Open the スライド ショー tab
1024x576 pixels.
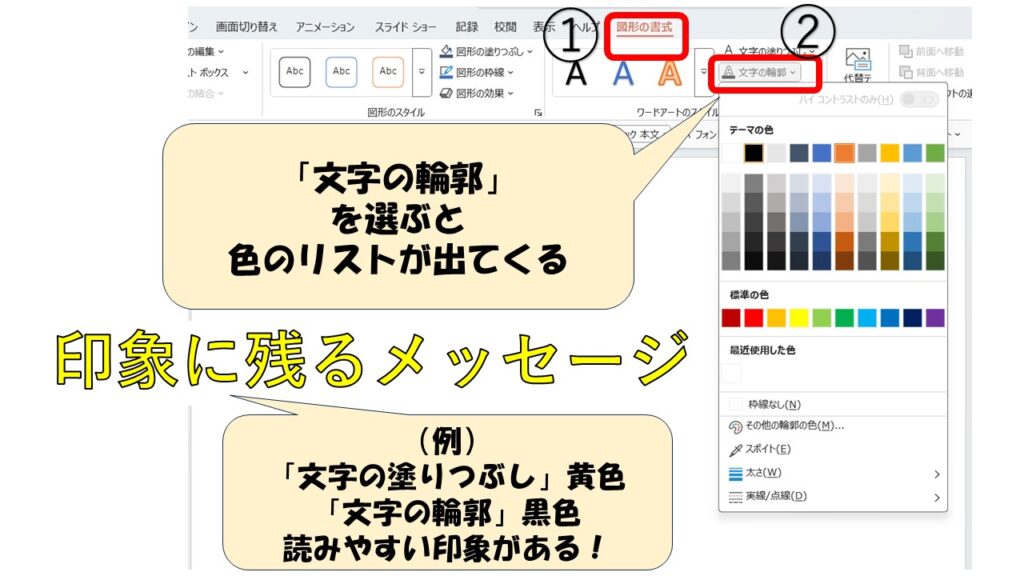click(405, 27)
